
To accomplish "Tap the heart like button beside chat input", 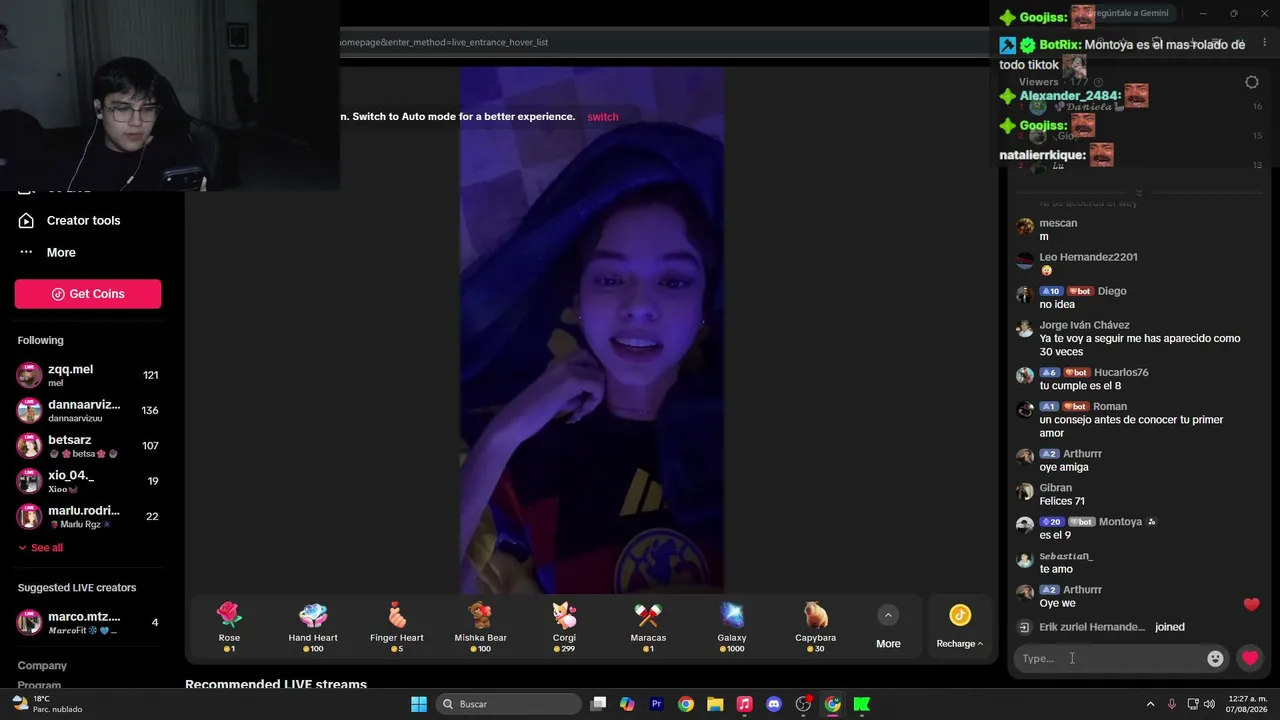I will click(x=1250, y=658).
